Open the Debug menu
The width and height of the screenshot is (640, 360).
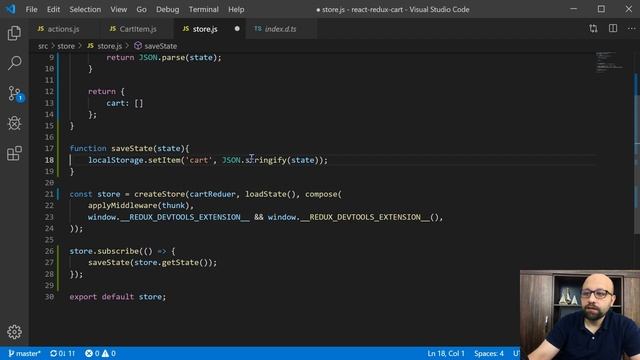point(167,9)
